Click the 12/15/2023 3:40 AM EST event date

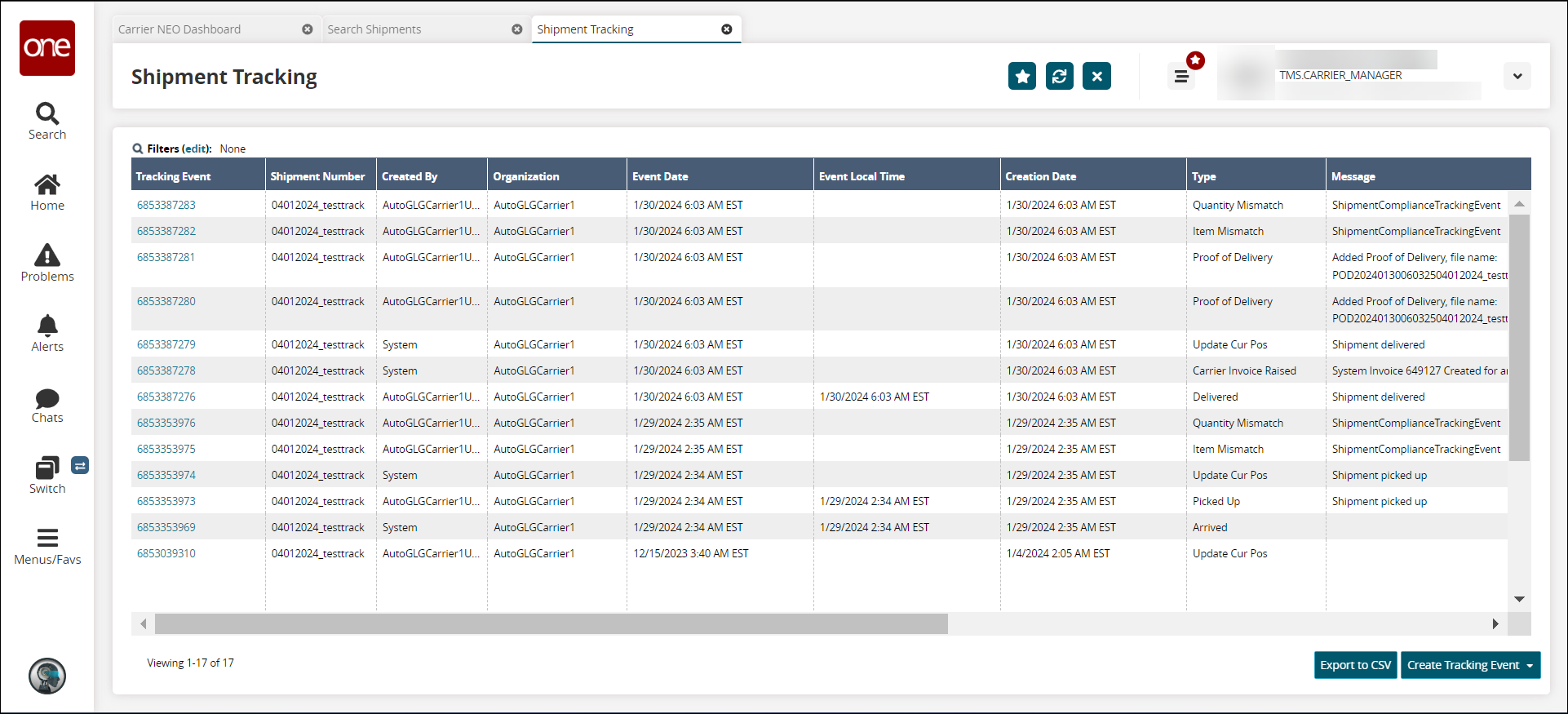click(x=691, y=553)
